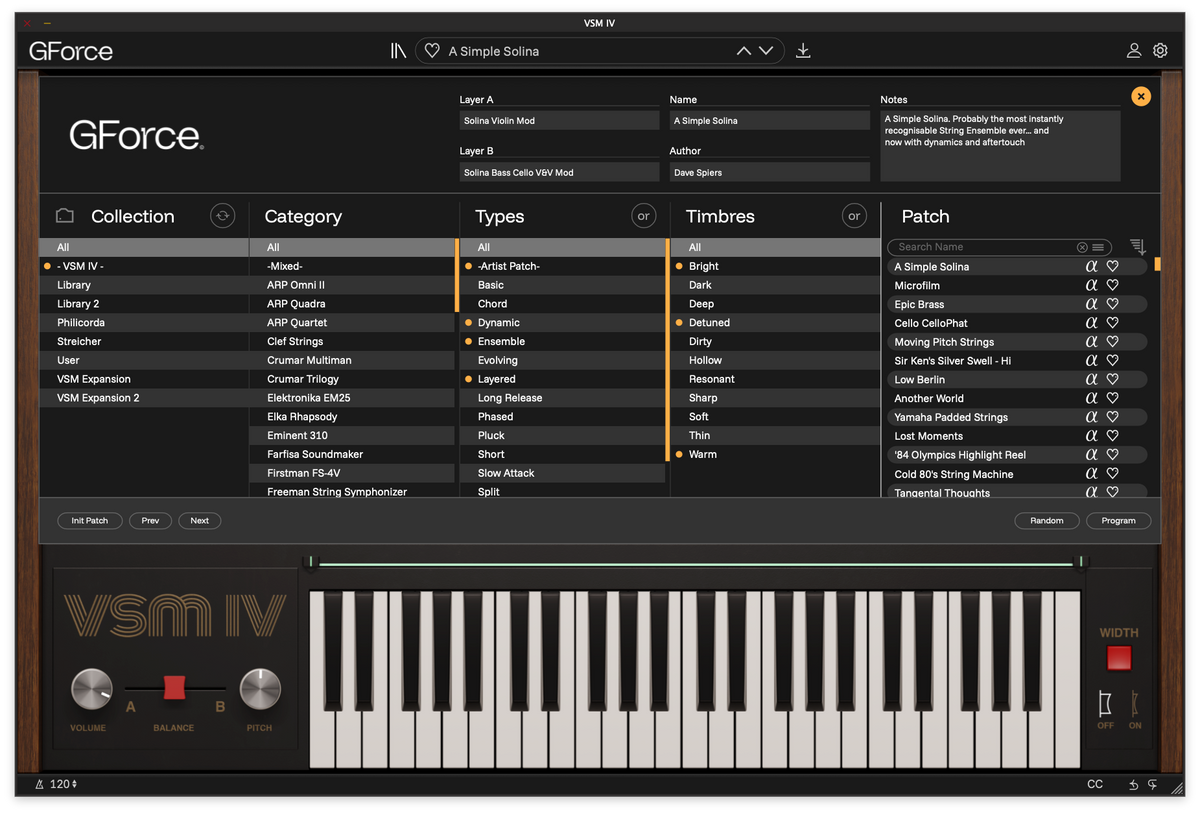
Task: Click the alpha icon for Microfilm
Action: [x=1091, y=285]
